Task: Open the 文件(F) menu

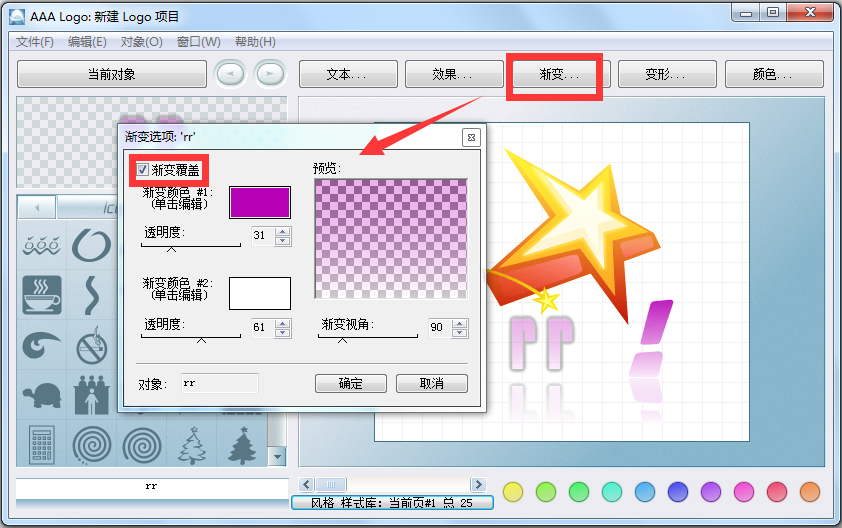Action: [x=35, y=42]
